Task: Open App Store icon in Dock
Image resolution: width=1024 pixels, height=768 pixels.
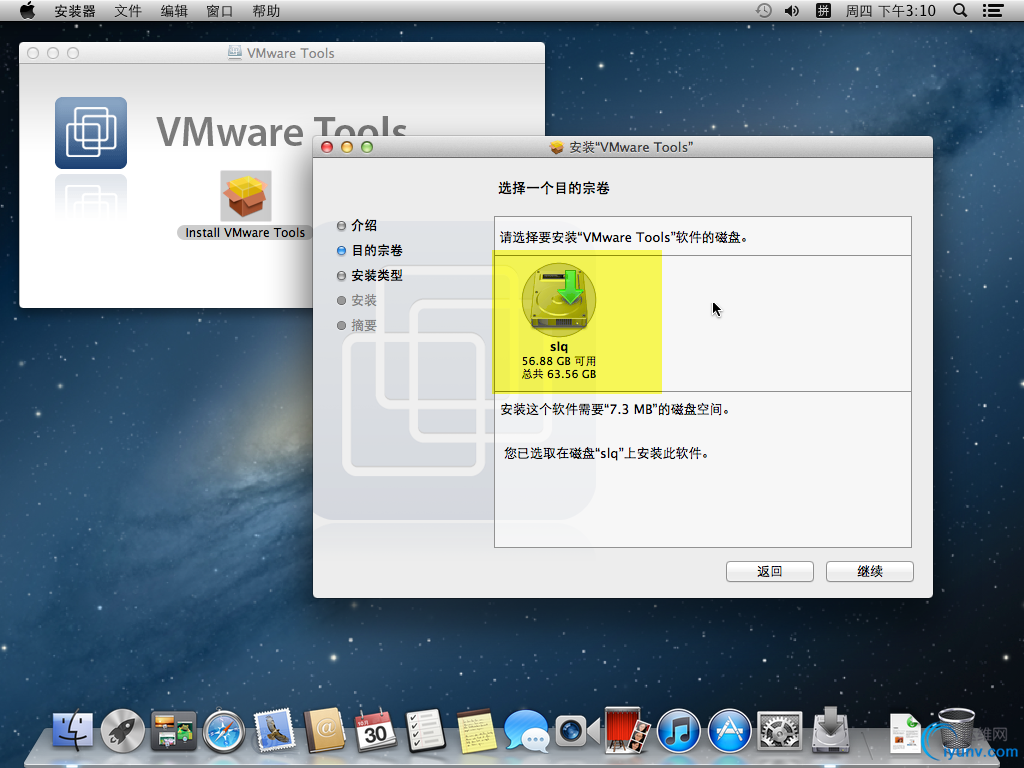Action: coord(729,731)
